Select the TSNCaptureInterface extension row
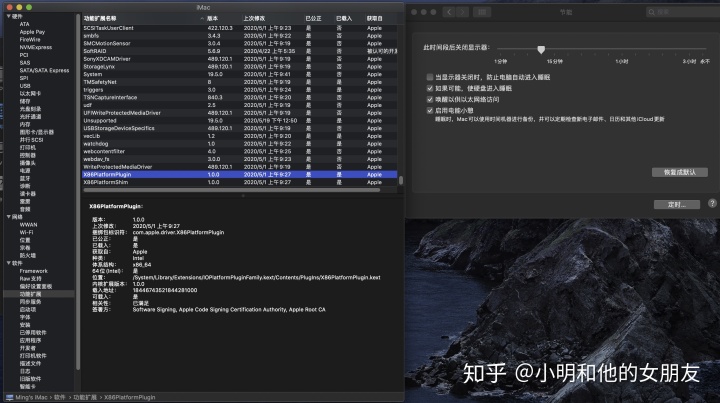Screen dimensions: 720x403 (x=240, y=97)
